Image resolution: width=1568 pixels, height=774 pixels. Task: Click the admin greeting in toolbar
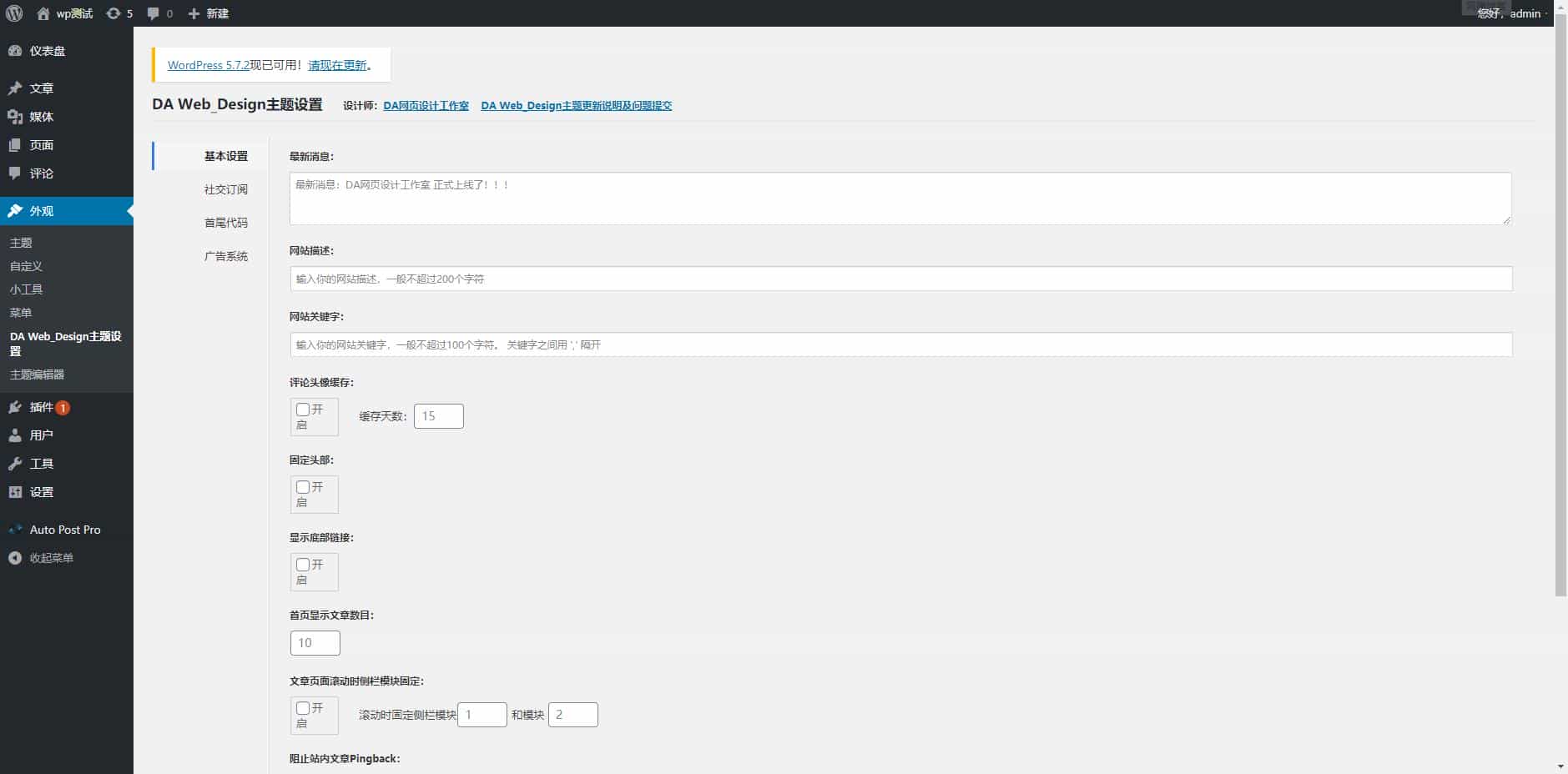click(1509, 13)
